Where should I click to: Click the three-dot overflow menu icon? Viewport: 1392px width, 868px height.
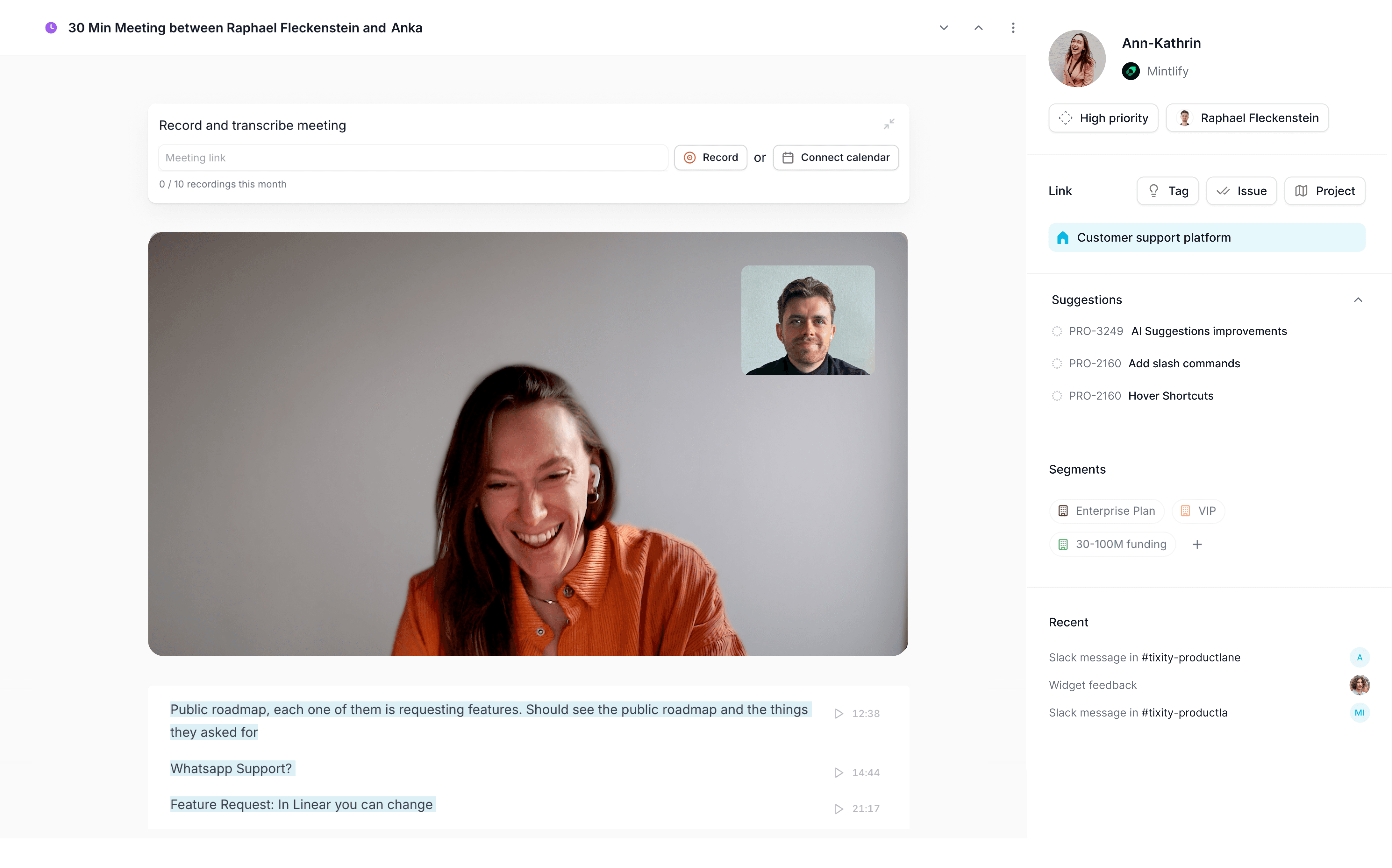pyautogui.click(x=1013, y=27)
